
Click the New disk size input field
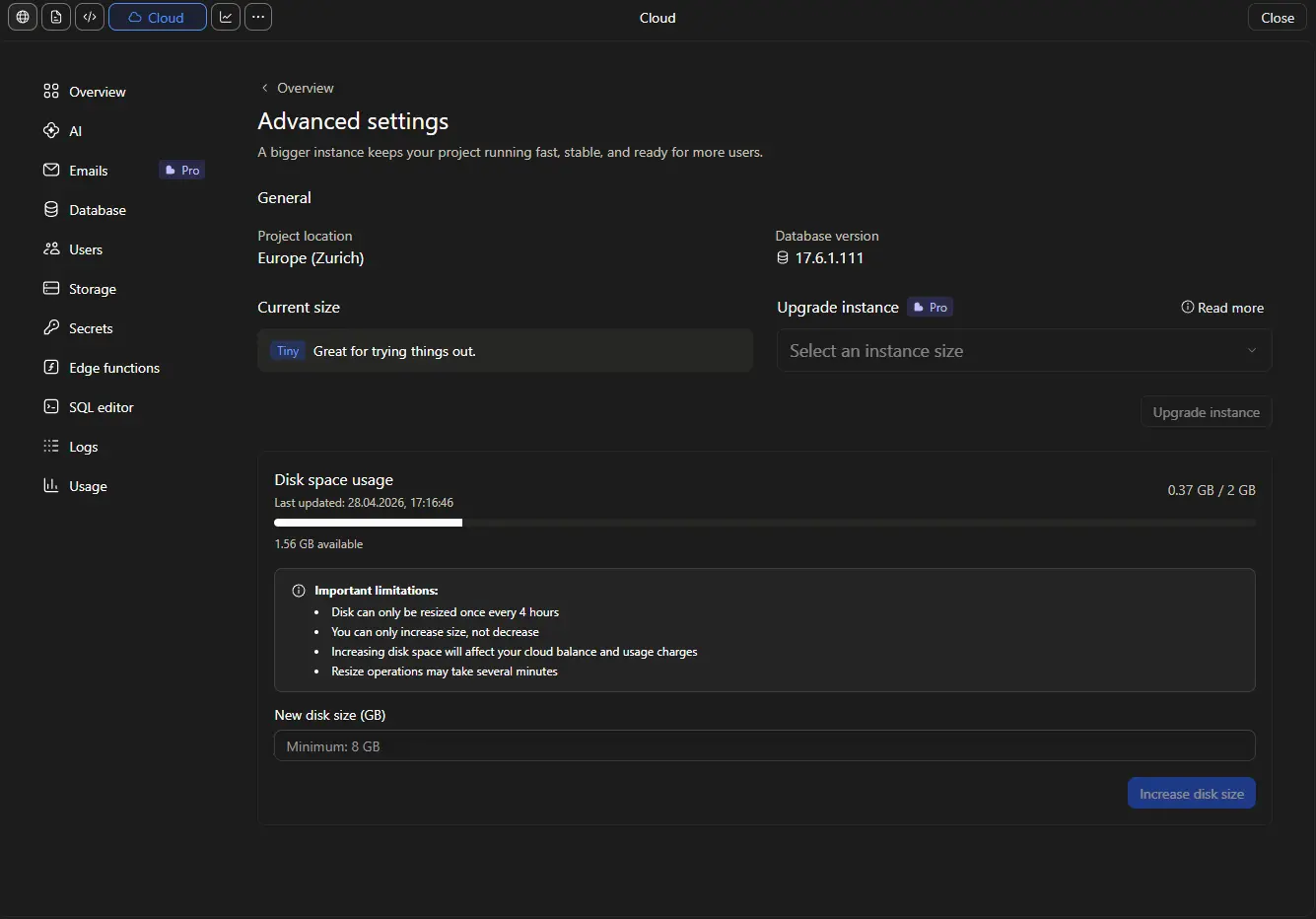click(x=765, y=745)
